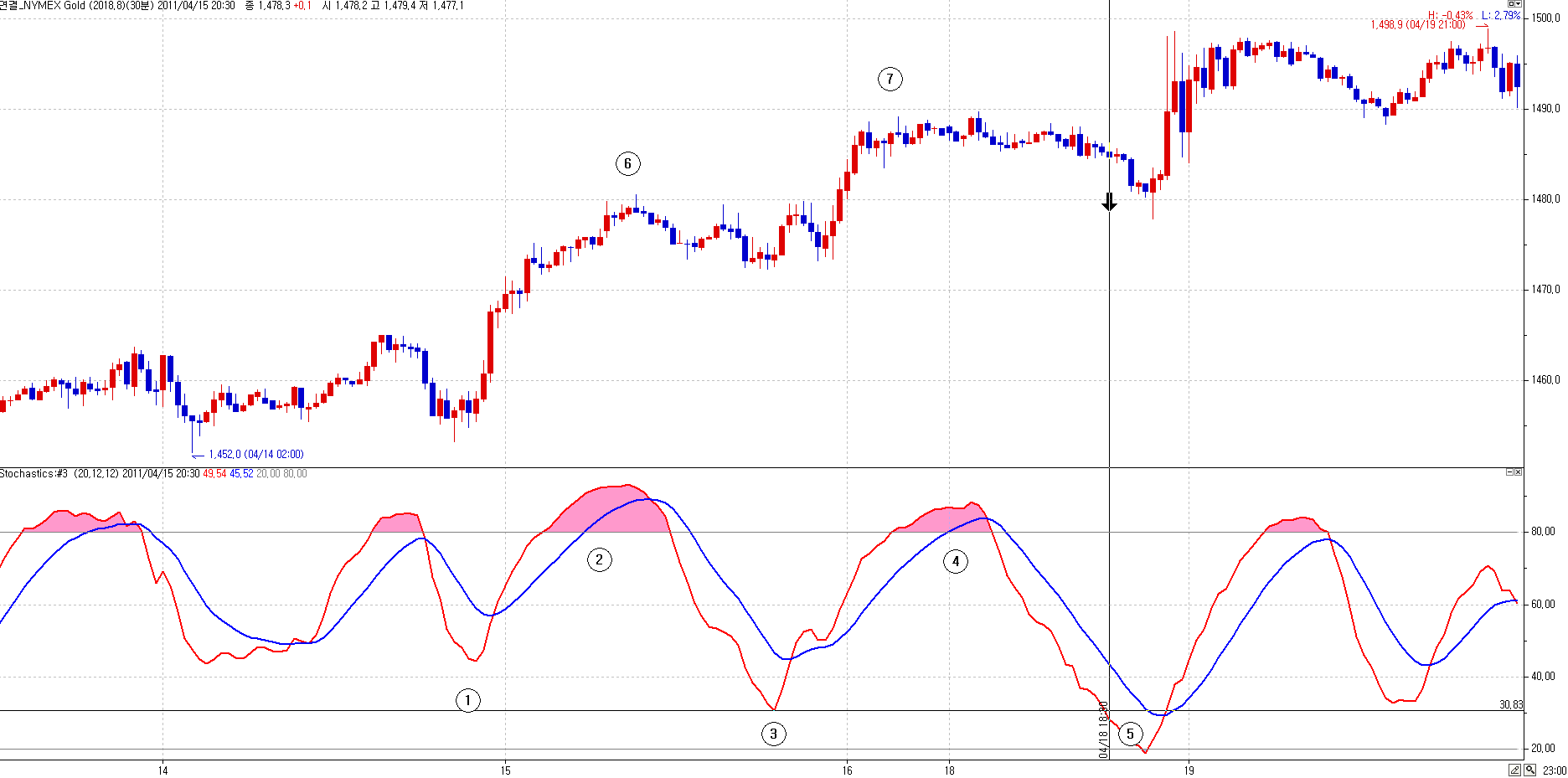Click the 30,83 horizontal level value
This screenshot has height=778, width=1568.
[1510, 704]
